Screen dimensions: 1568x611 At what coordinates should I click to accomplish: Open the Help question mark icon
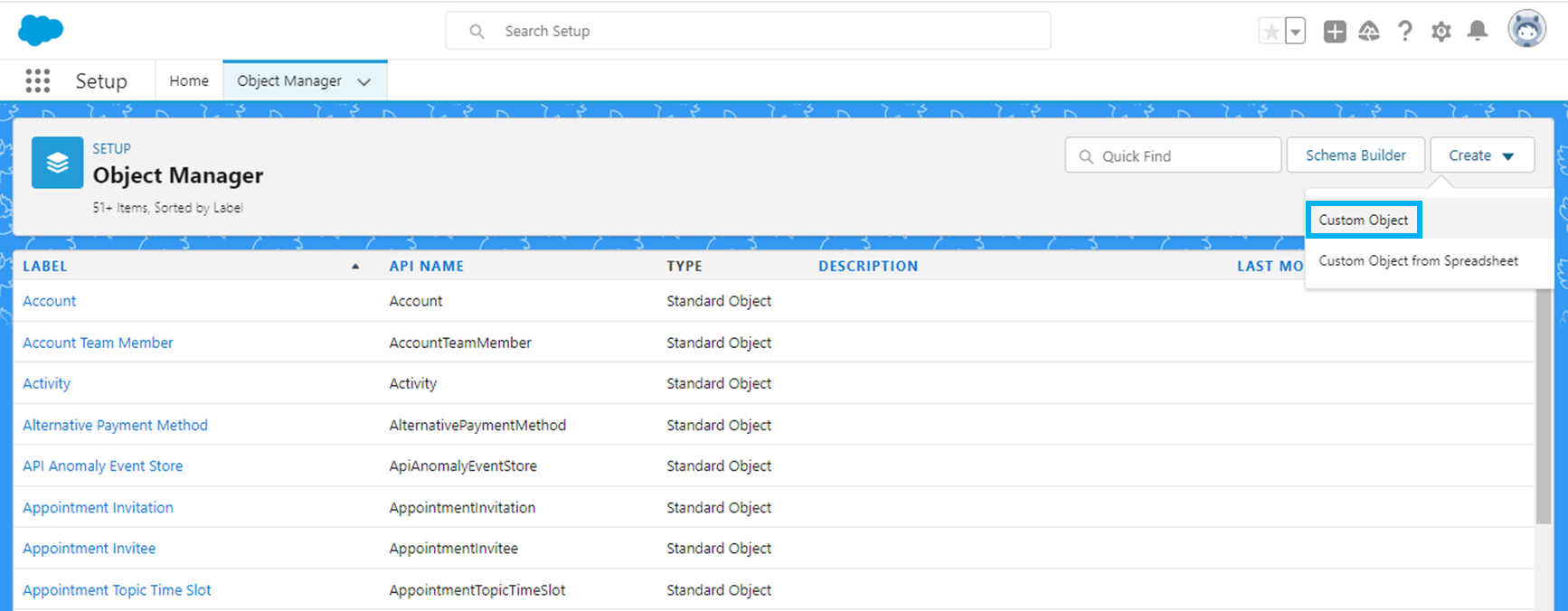tap(1404, 32)
